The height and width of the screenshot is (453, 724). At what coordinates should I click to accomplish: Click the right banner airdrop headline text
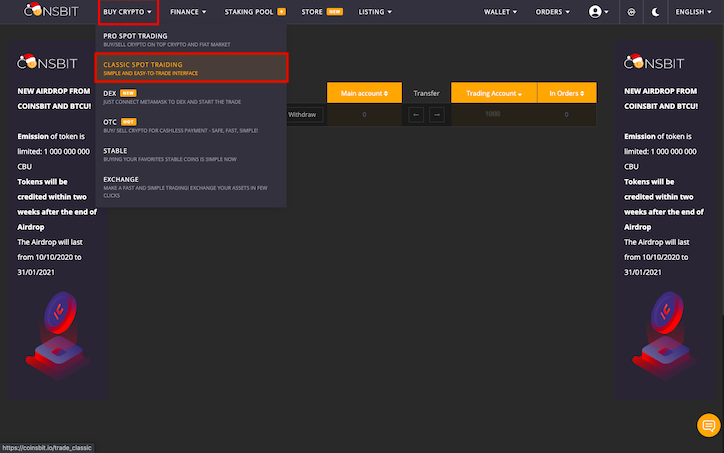coord(661,98)
